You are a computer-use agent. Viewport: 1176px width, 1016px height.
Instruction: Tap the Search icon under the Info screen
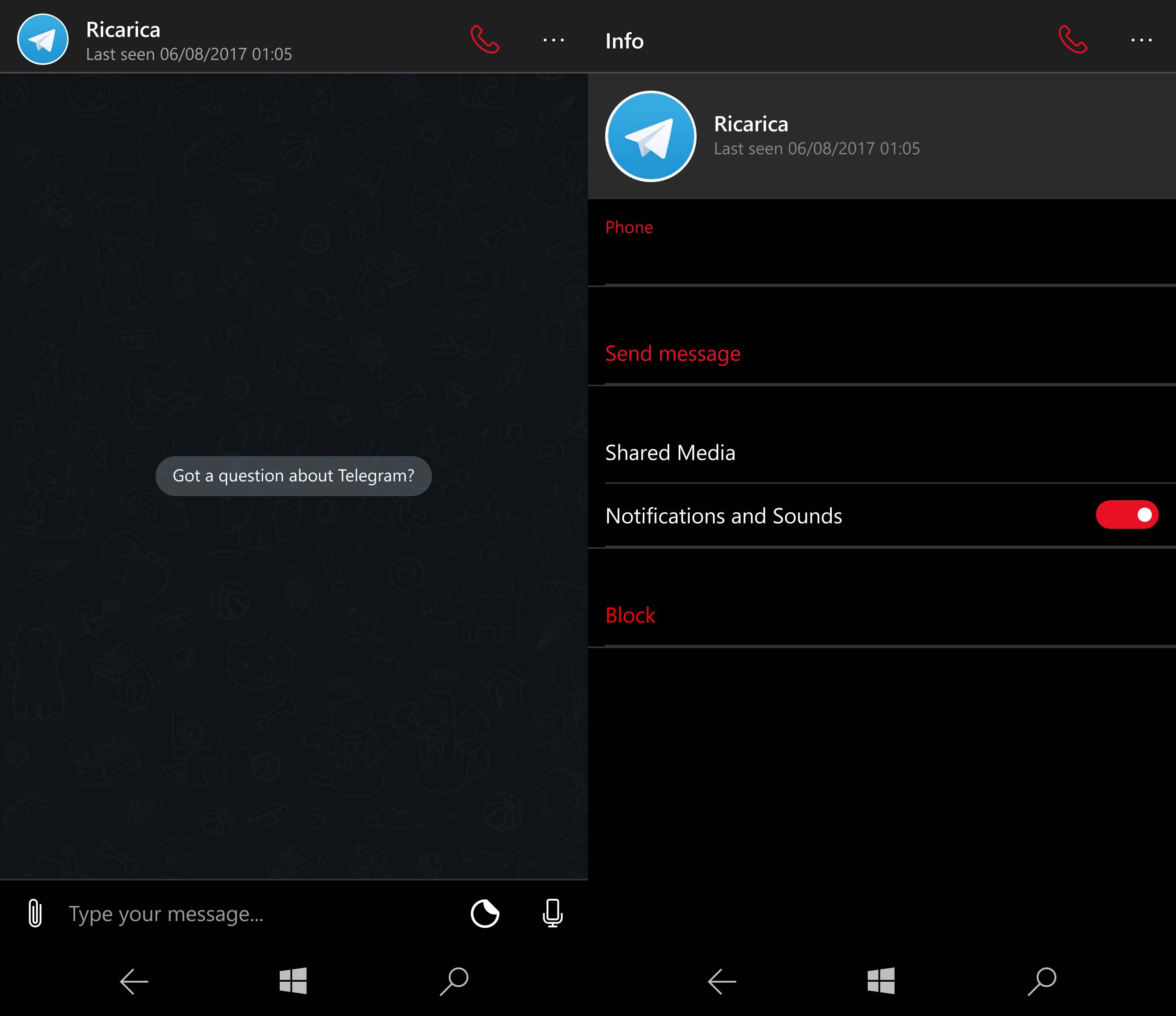coord(1042,981)
